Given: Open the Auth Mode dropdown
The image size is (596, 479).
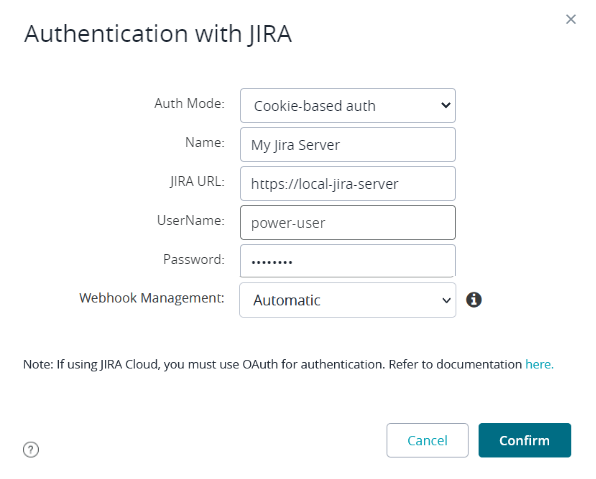Looking at the screenshot, I should click(x=348, y=106).
